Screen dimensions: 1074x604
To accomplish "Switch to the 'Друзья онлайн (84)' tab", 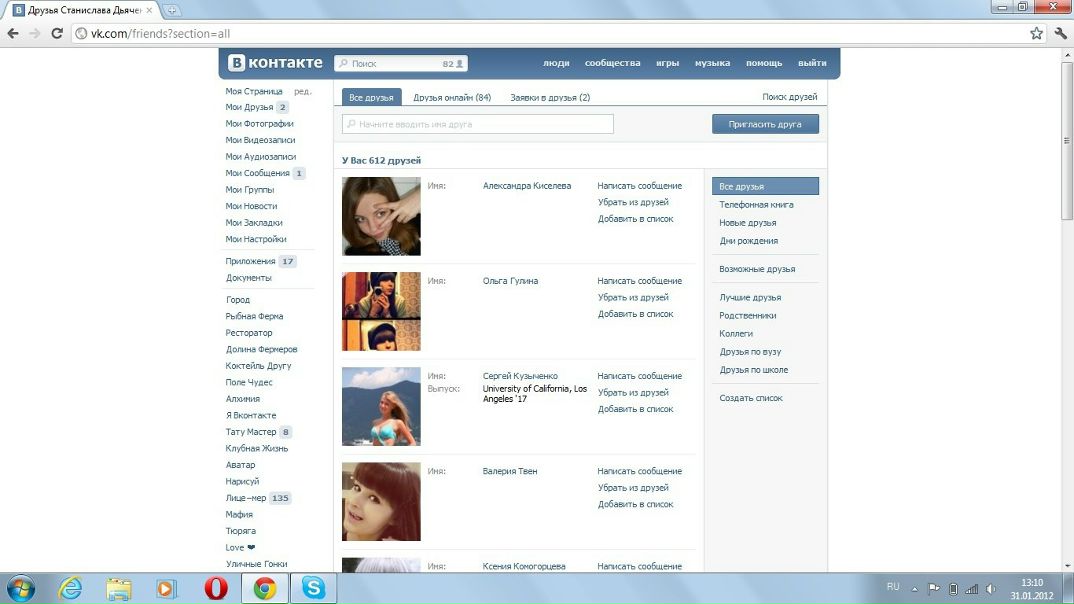I will (x=452, y=98).
